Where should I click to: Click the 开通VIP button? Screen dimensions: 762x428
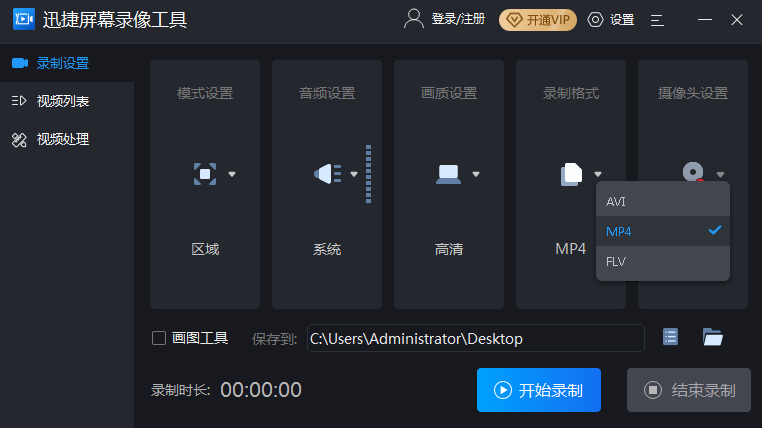[x=537, y=20]
